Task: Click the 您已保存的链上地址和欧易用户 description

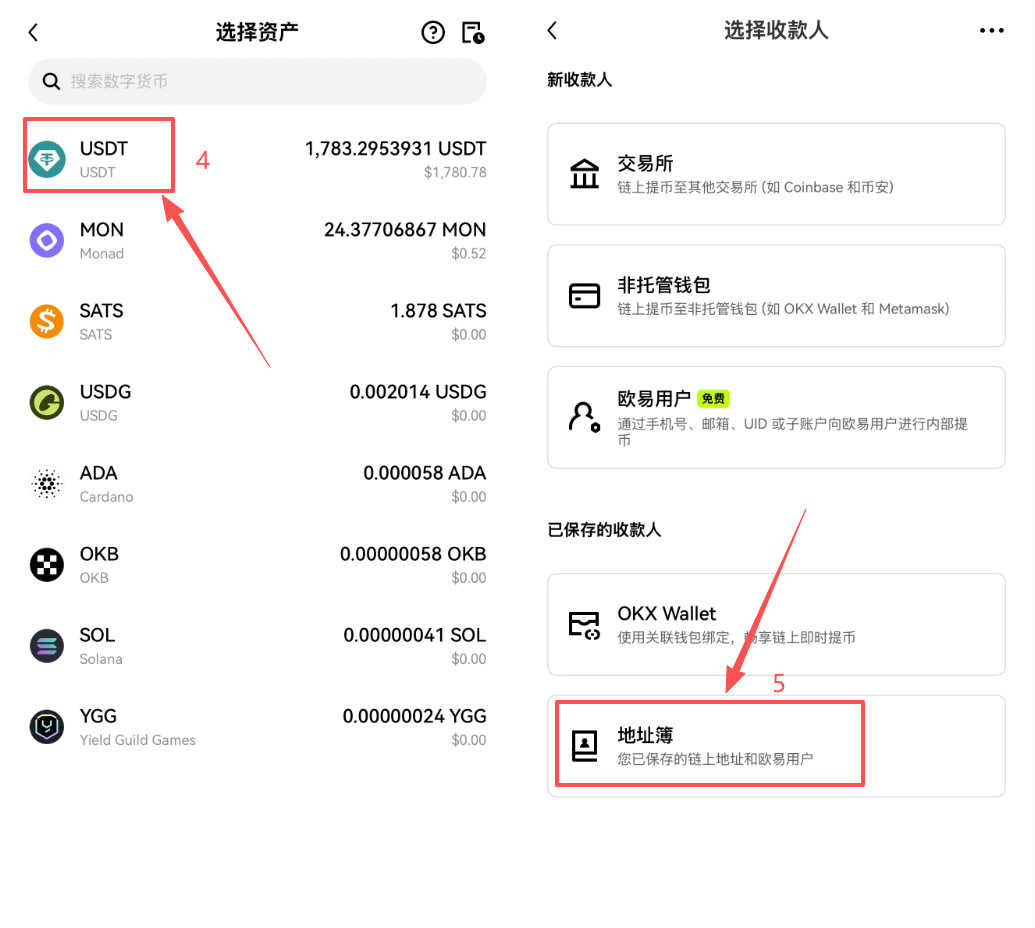Action: pyautogui.click(x=715, y=759)
